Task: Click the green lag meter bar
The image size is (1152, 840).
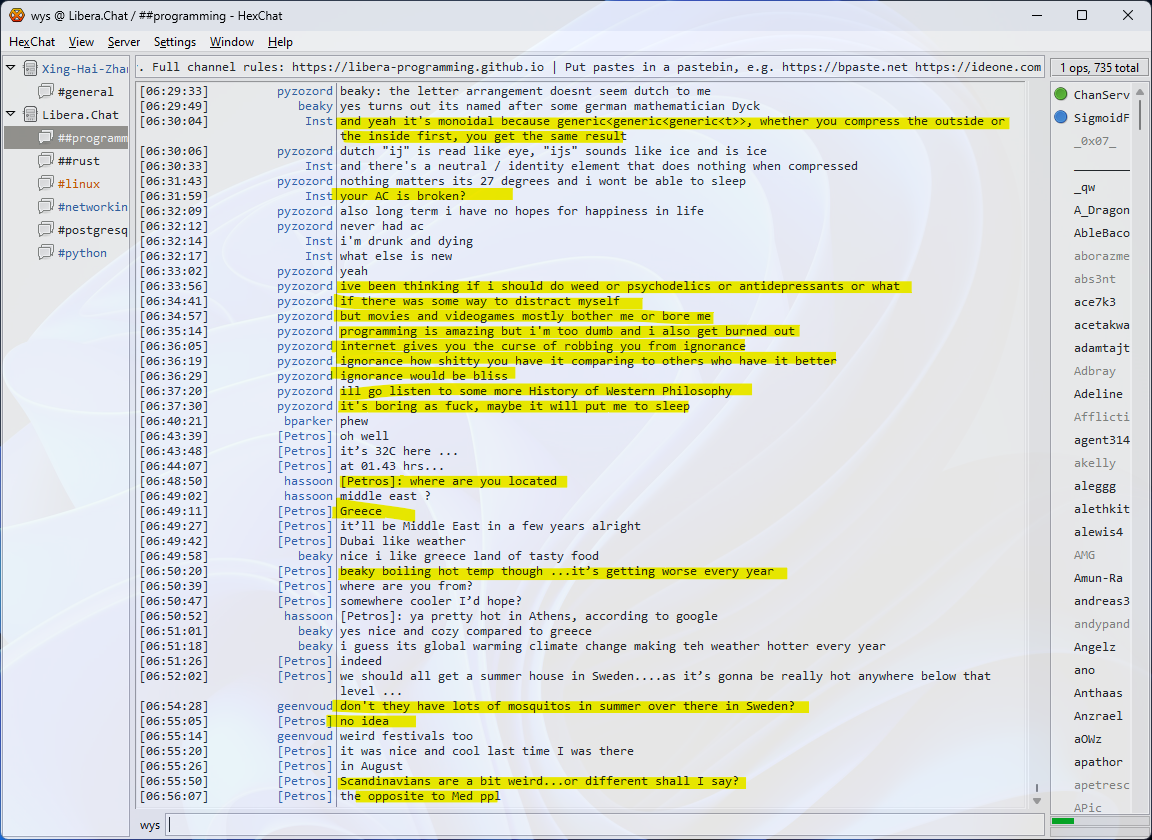Action: click(1063, 821)
